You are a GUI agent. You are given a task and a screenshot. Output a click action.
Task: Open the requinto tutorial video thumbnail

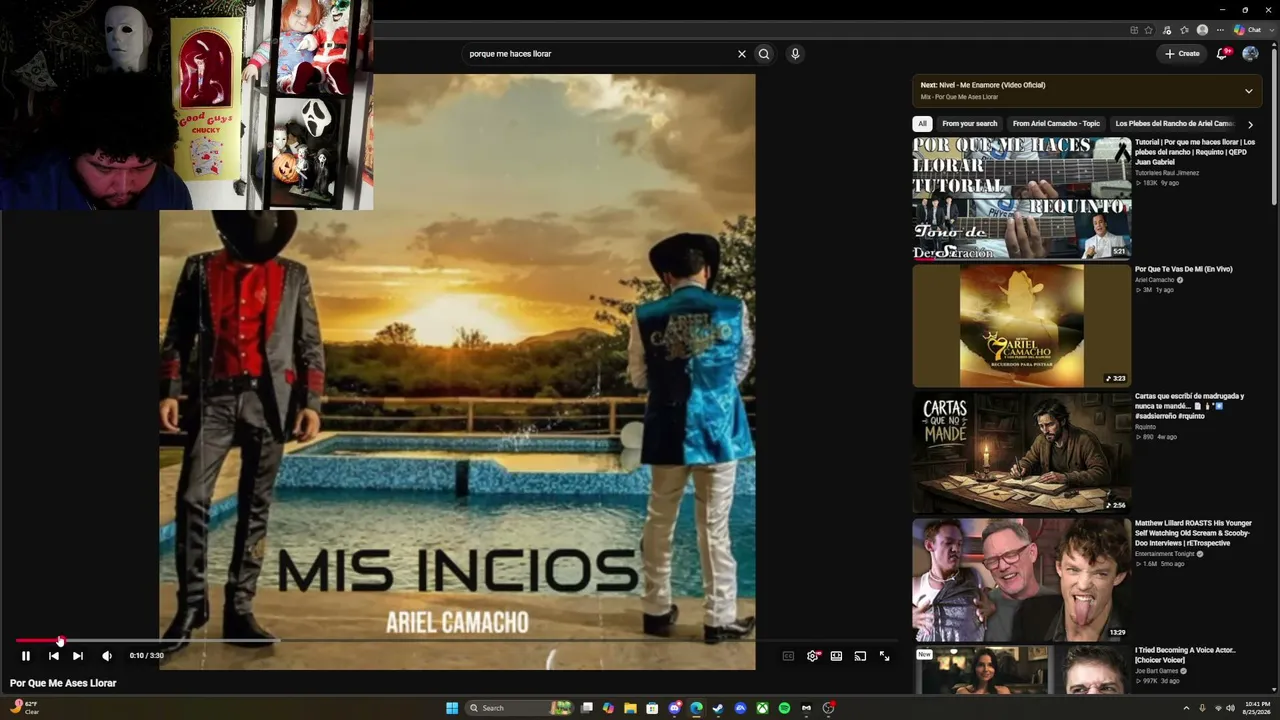click(x=1022, y=198)
